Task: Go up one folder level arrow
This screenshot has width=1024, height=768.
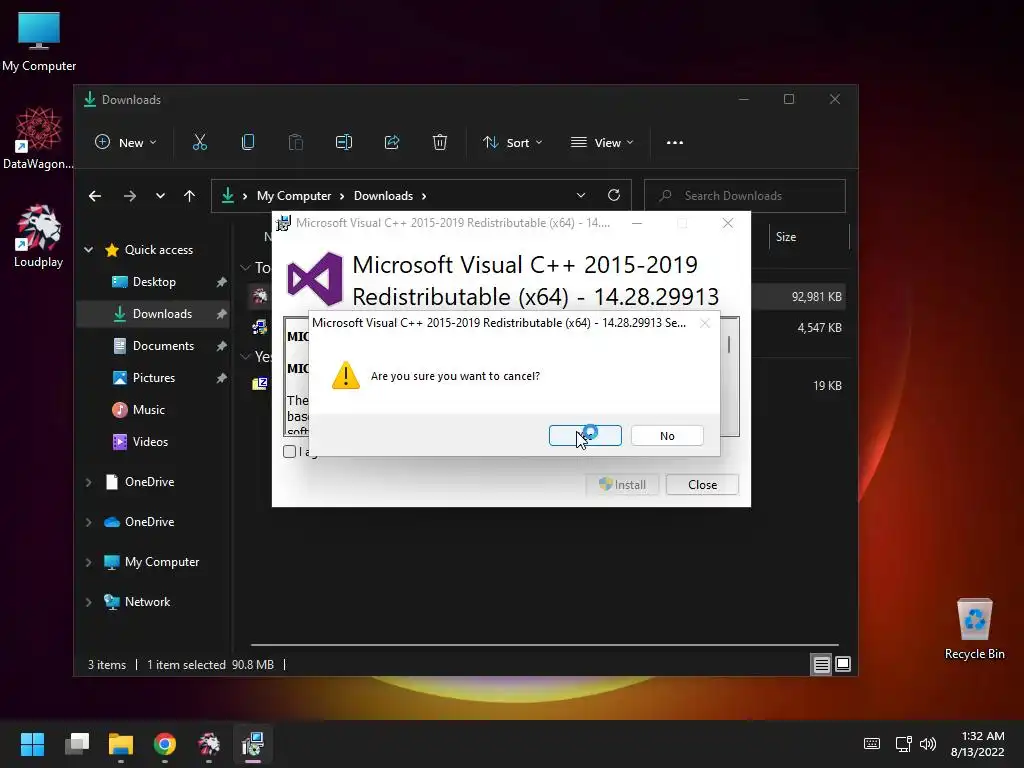Action: [x=189, y=196]
